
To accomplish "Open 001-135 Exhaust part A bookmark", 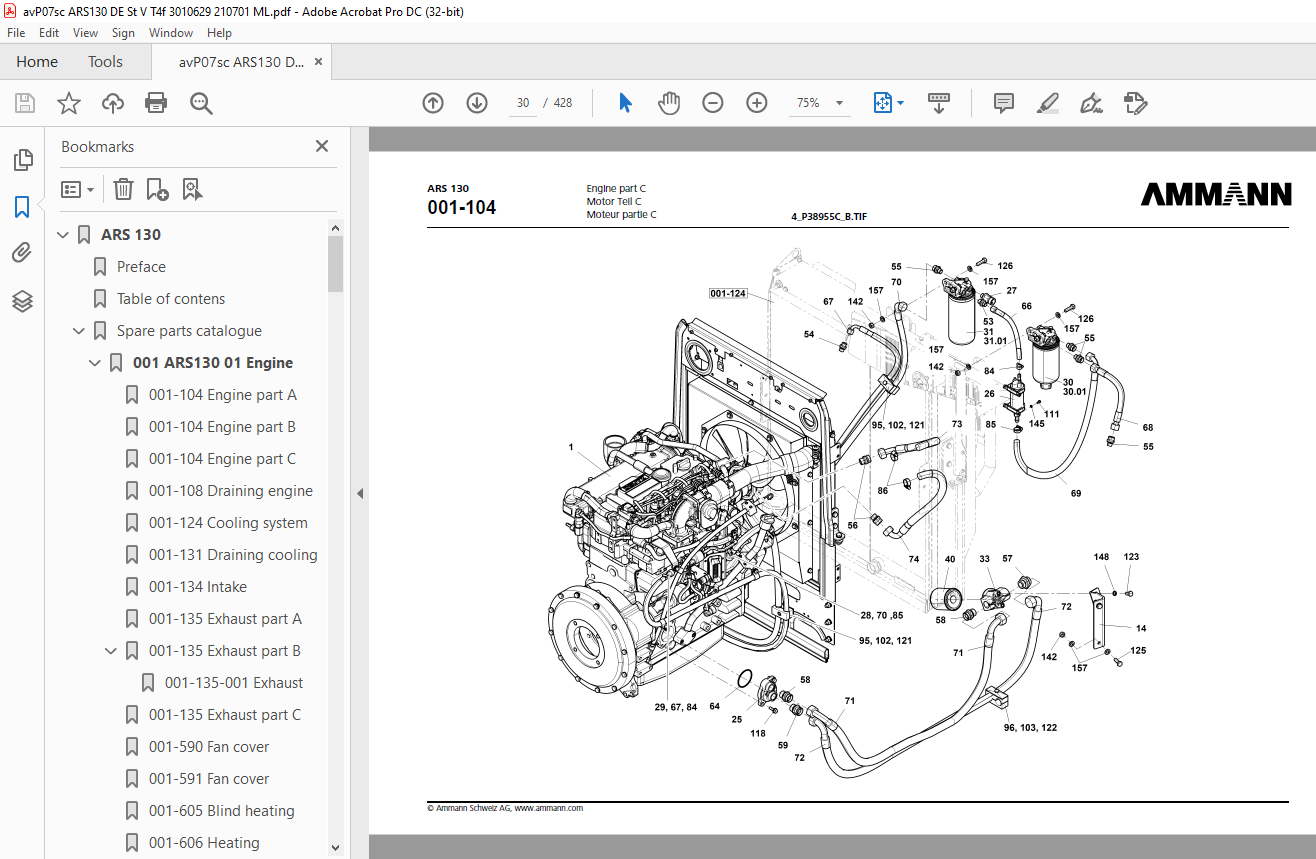I will (225, 619).
